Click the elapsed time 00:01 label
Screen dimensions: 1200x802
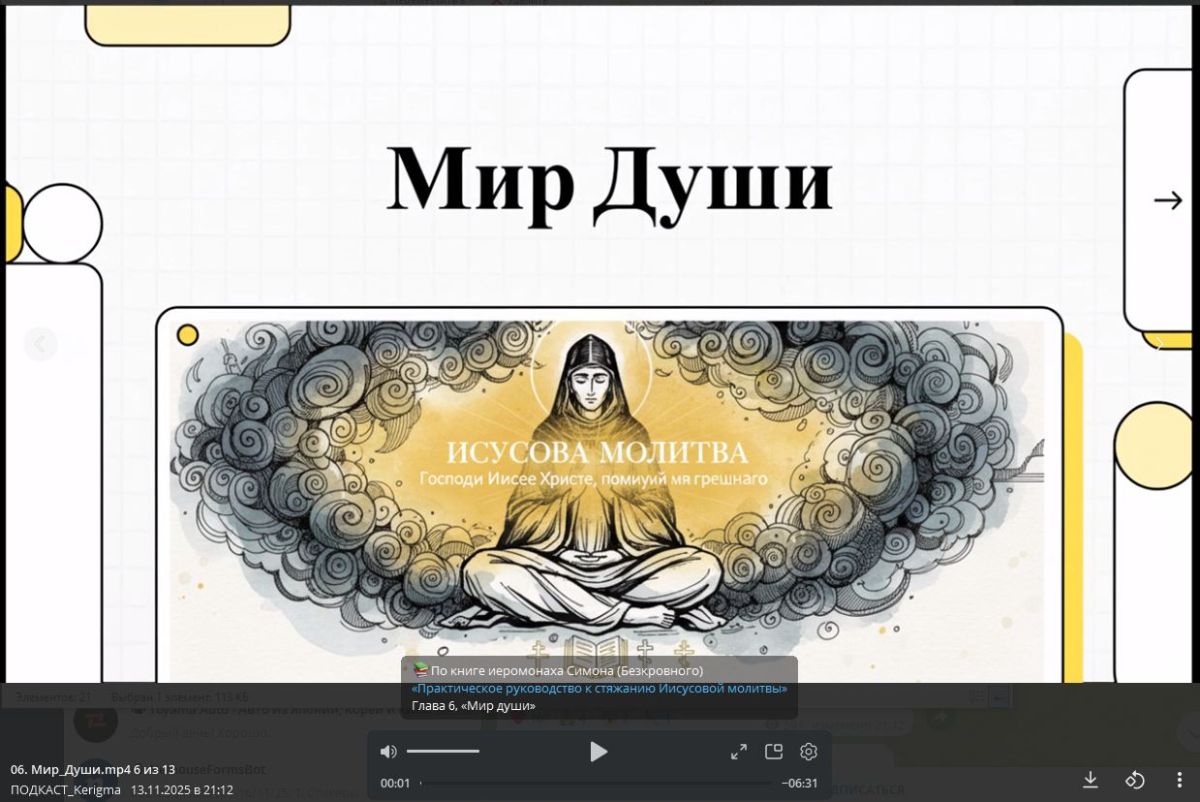[395, 784]
